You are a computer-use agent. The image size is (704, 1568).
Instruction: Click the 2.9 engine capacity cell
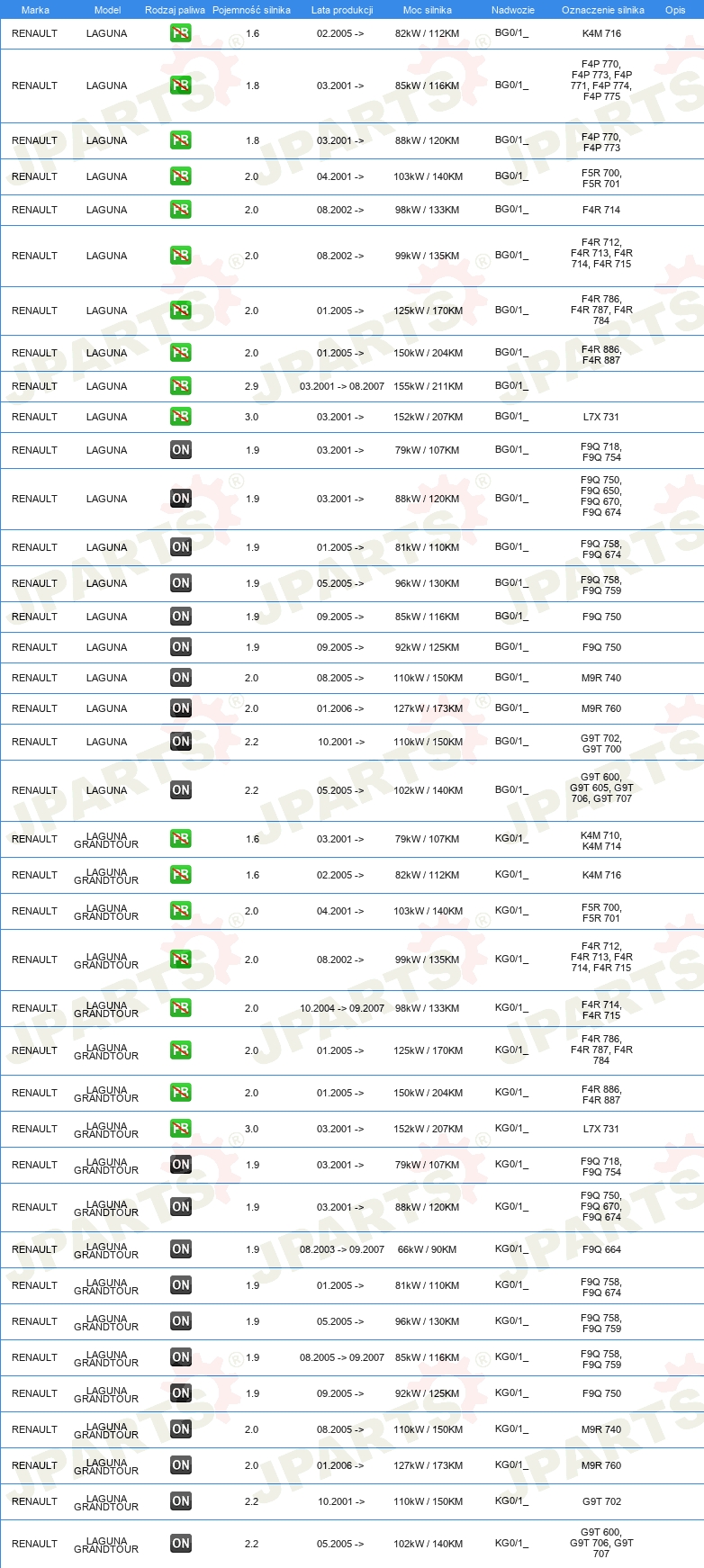(x=252, y=386)
